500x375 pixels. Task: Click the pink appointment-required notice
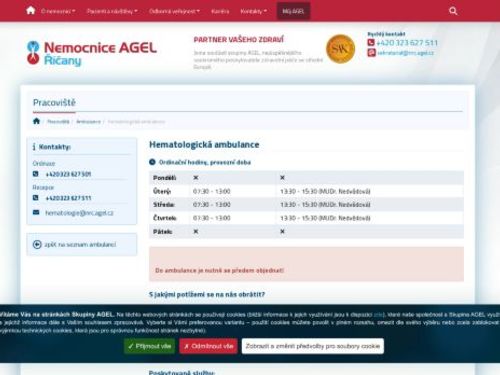(x=306, y=264)
